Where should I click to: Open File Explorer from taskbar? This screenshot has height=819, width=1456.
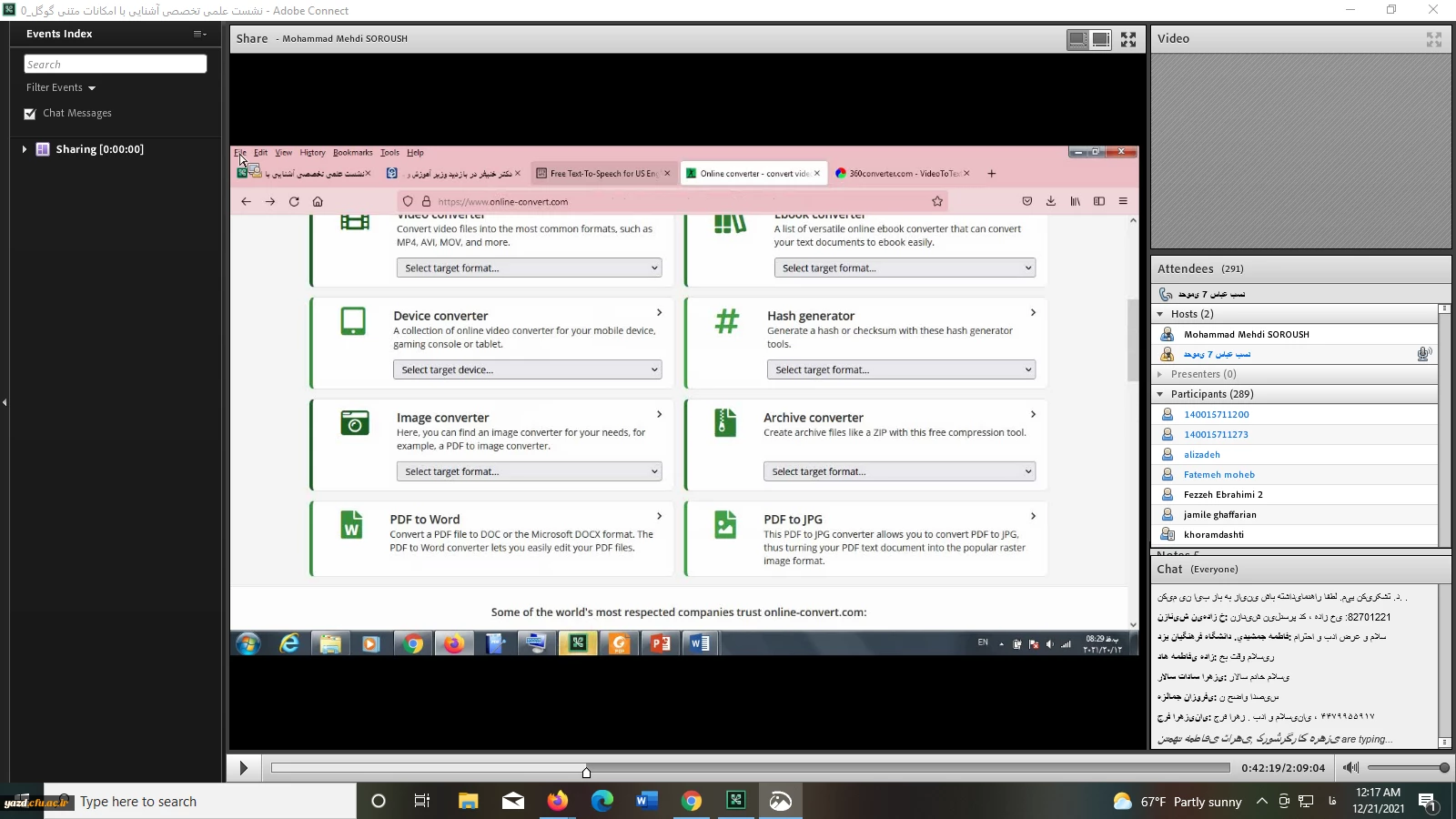[x=468, y=801]
